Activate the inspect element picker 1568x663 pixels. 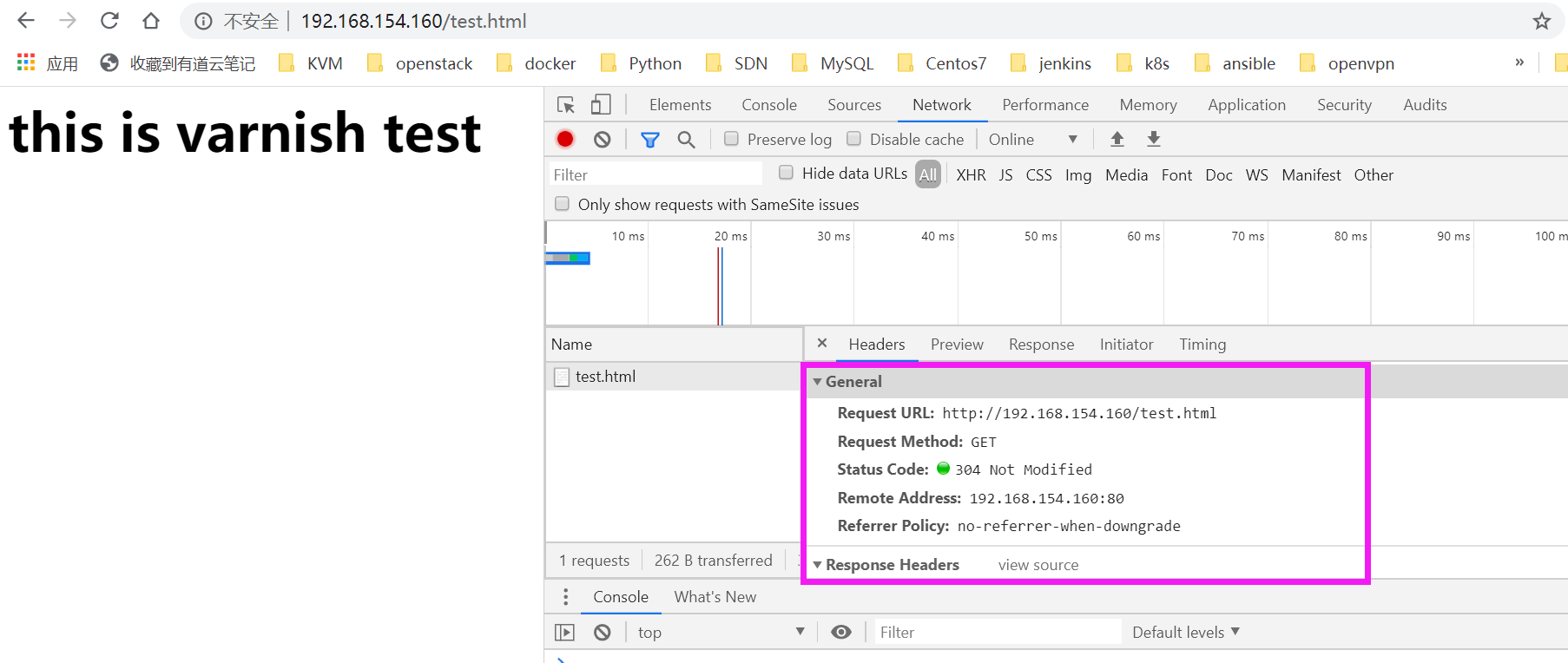point(566,105)
